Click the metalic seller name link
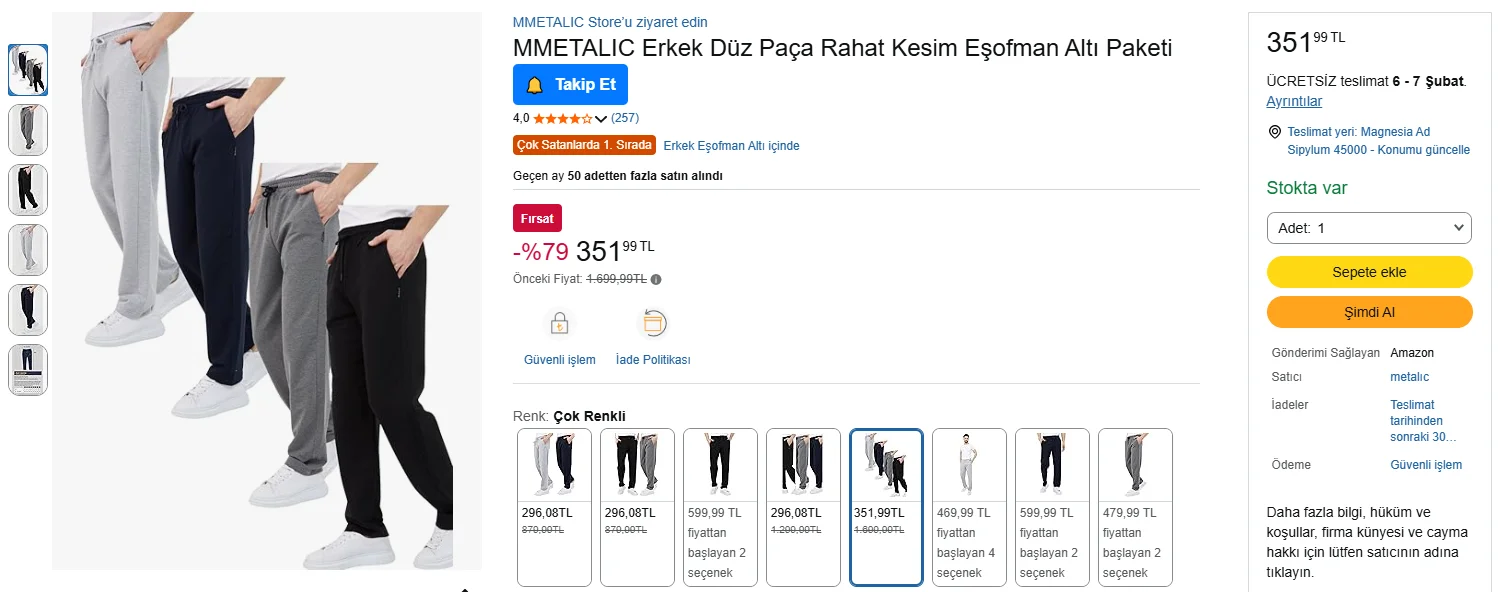This screenshot has width=1498, height=592. coord(1409,377)
